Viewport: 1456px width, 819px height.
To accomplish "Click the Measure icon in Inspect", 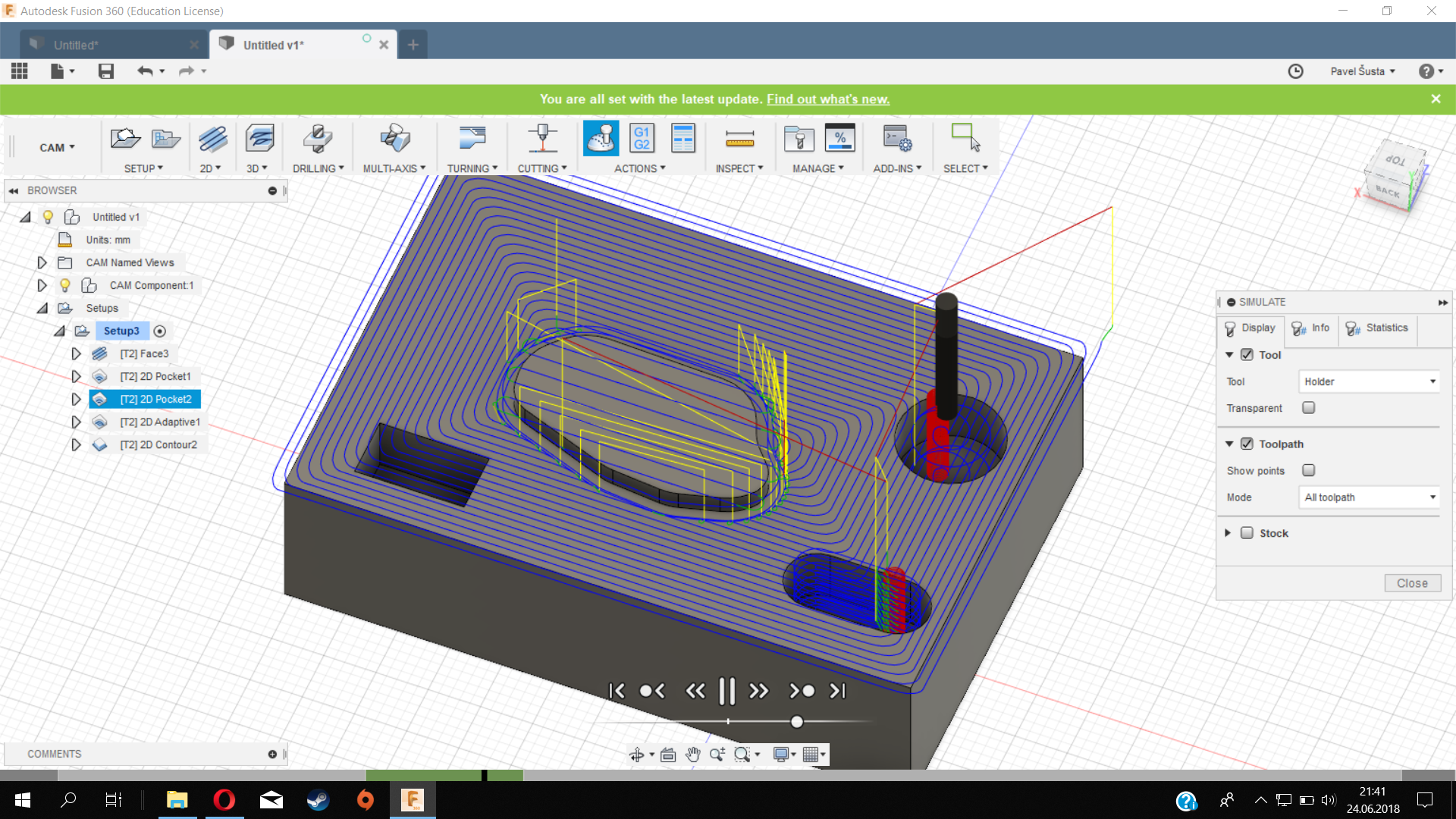I will coord(739,139).
